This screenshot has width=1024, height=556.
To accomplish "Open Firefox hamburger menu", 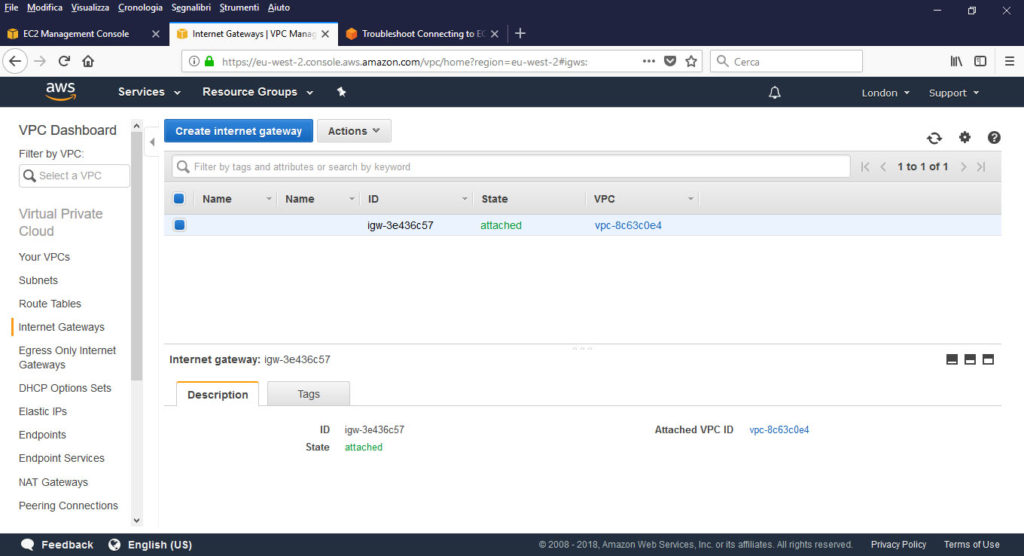I will click(1010, 61).
